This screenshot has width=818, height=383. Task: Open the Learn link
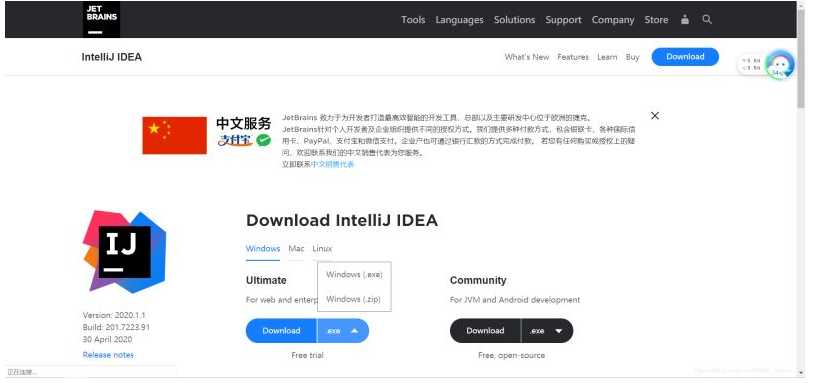pyautogui.click(x=607, y=57)
